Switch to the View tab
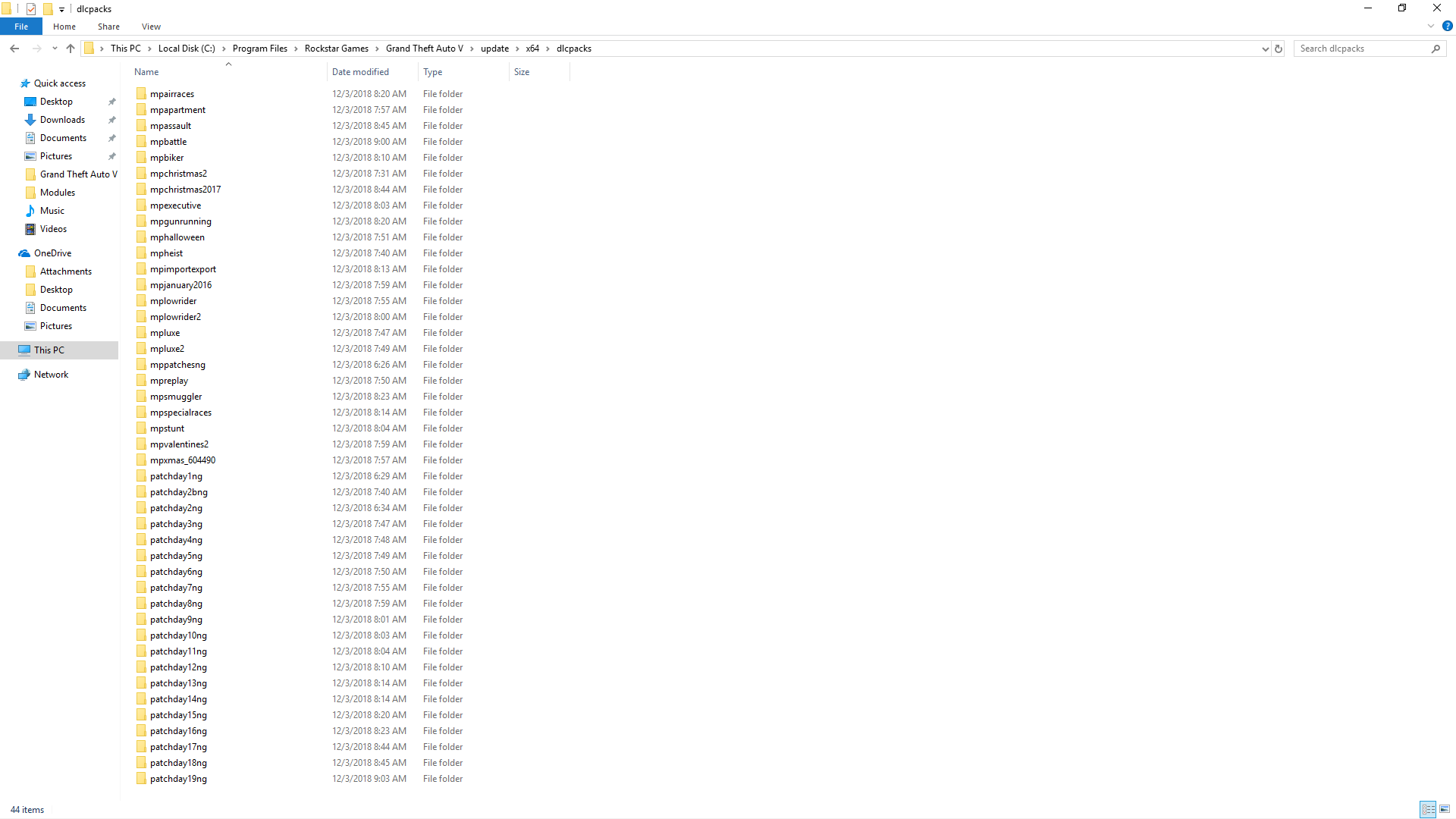Image resolution: width=1456 pixels, height=819 pixels. coord(151,27)
